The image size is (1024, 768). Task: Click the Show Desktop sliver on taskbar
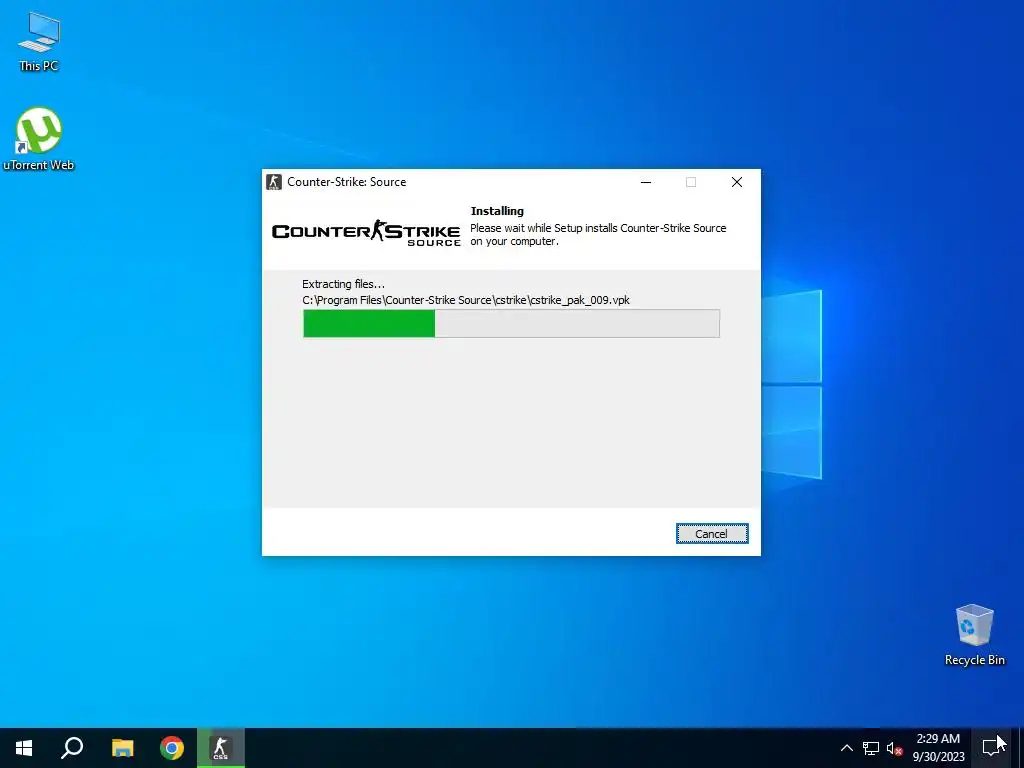tap(1021, 748)
